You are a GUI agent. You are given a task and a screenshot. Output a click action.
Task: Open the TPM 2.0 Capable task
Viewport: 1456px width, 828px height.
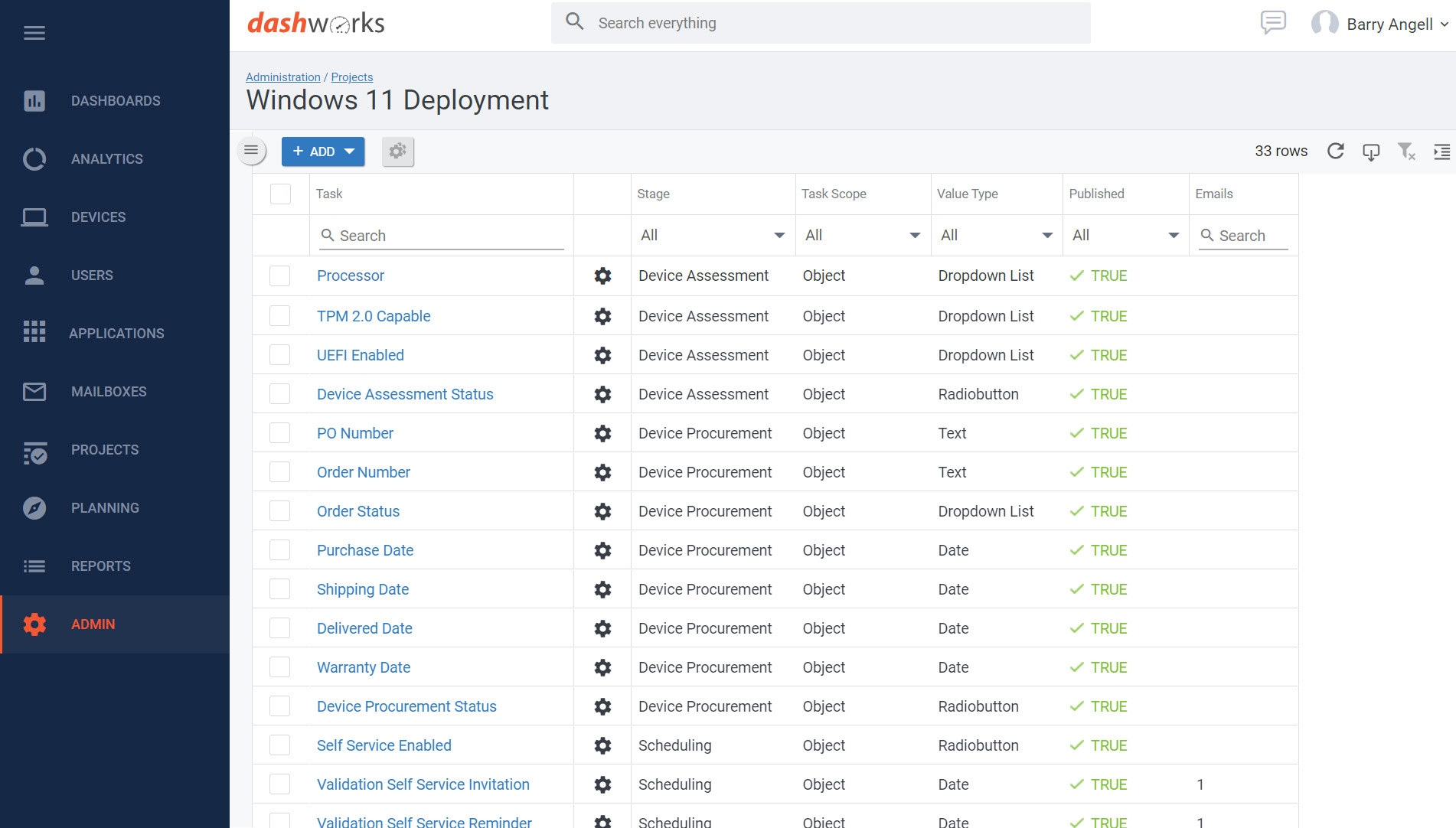(374, 316)
